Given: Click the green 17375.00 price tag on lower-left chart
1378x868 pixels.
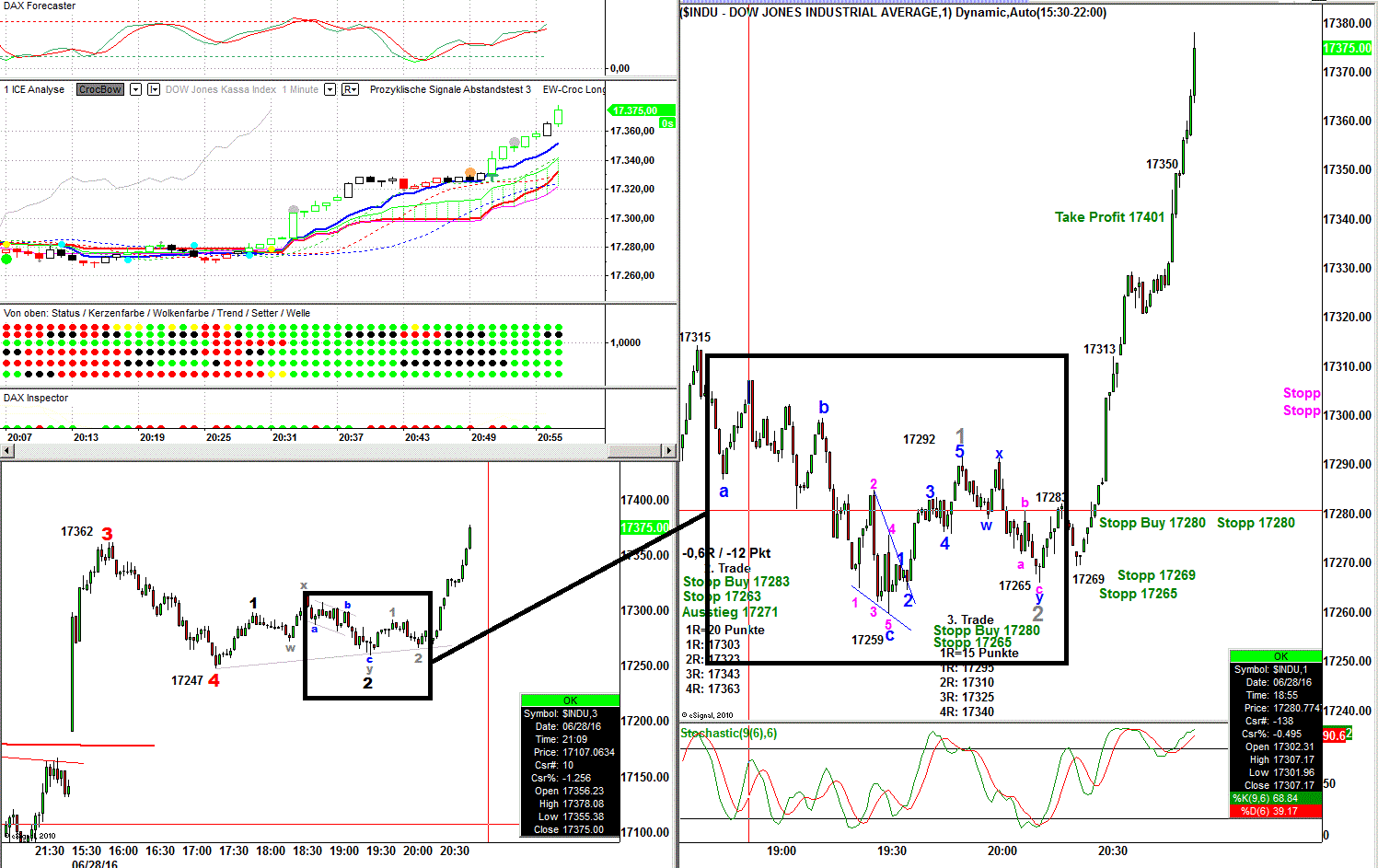Looking at the screenshot, I should [x=644, y=527].
